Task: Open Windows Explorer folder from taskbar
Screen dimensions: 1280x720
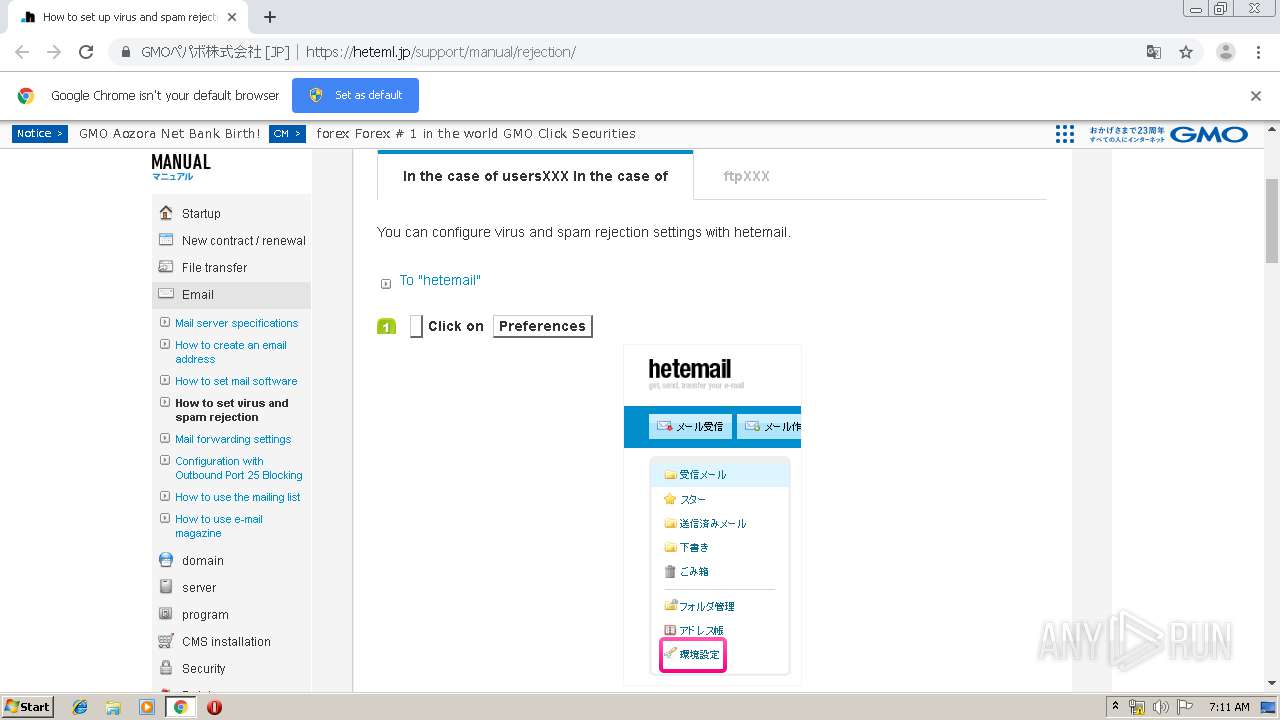Action: (113, 707)
